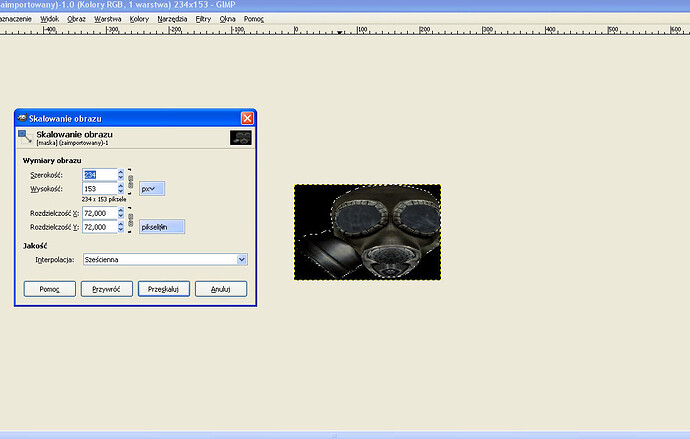
Task: Increase Szerokość with up arrow
Action: (121, 172)
